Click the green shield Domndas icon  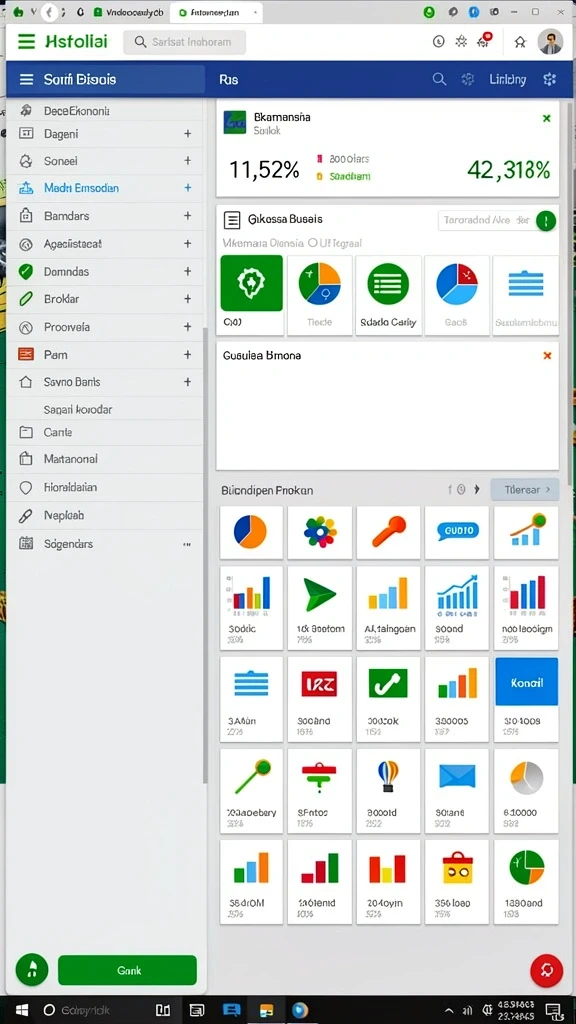point(26,272)
